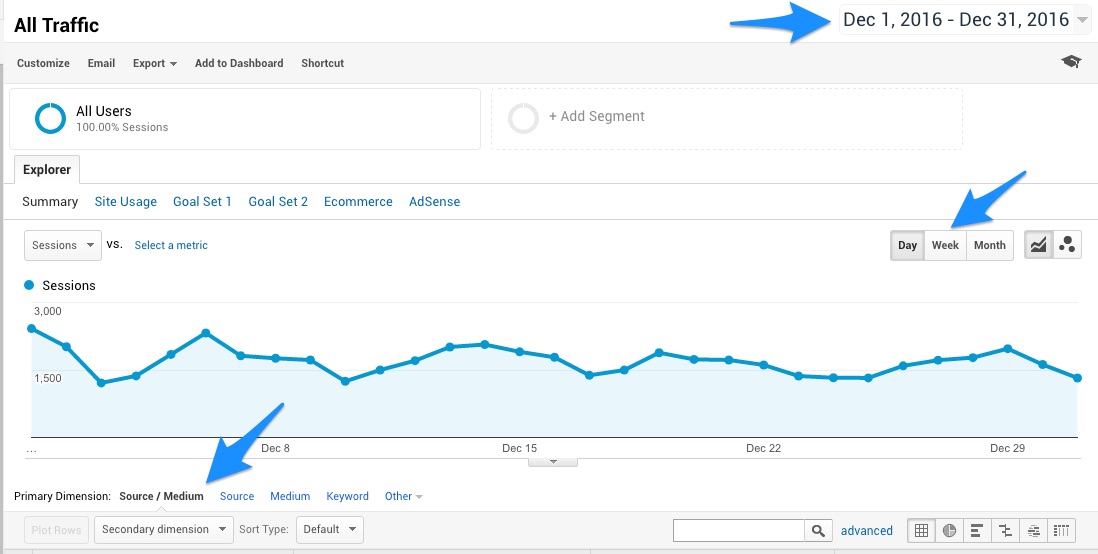Switch to Goal Set 2 sub-tab
This screenshot has width=1098, height=554.
(278, 202)
